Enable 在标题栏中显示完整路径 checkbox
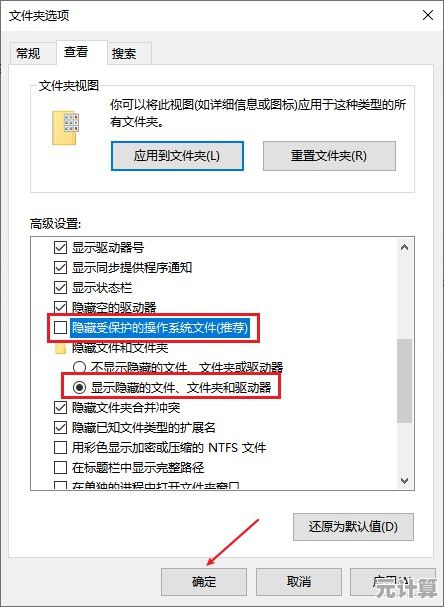Image resolution: width=444 pixels, height=607 pixels. point(60,468)
